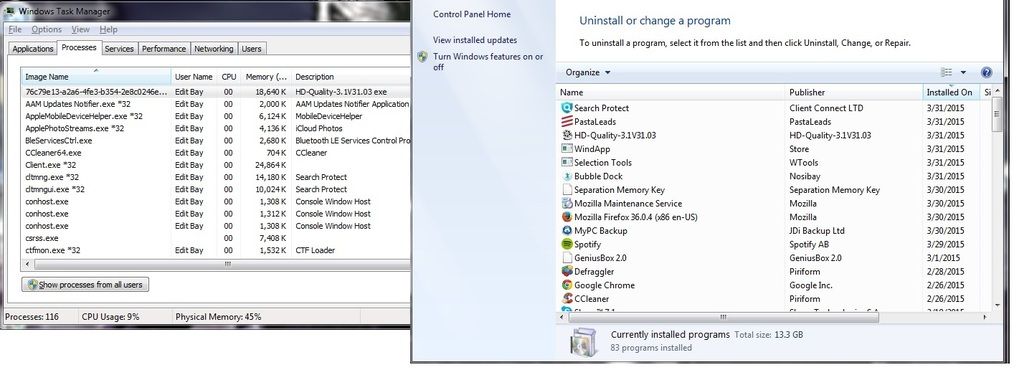
Task: Open Turn Windows features on or off
Action: pos(488,62)
